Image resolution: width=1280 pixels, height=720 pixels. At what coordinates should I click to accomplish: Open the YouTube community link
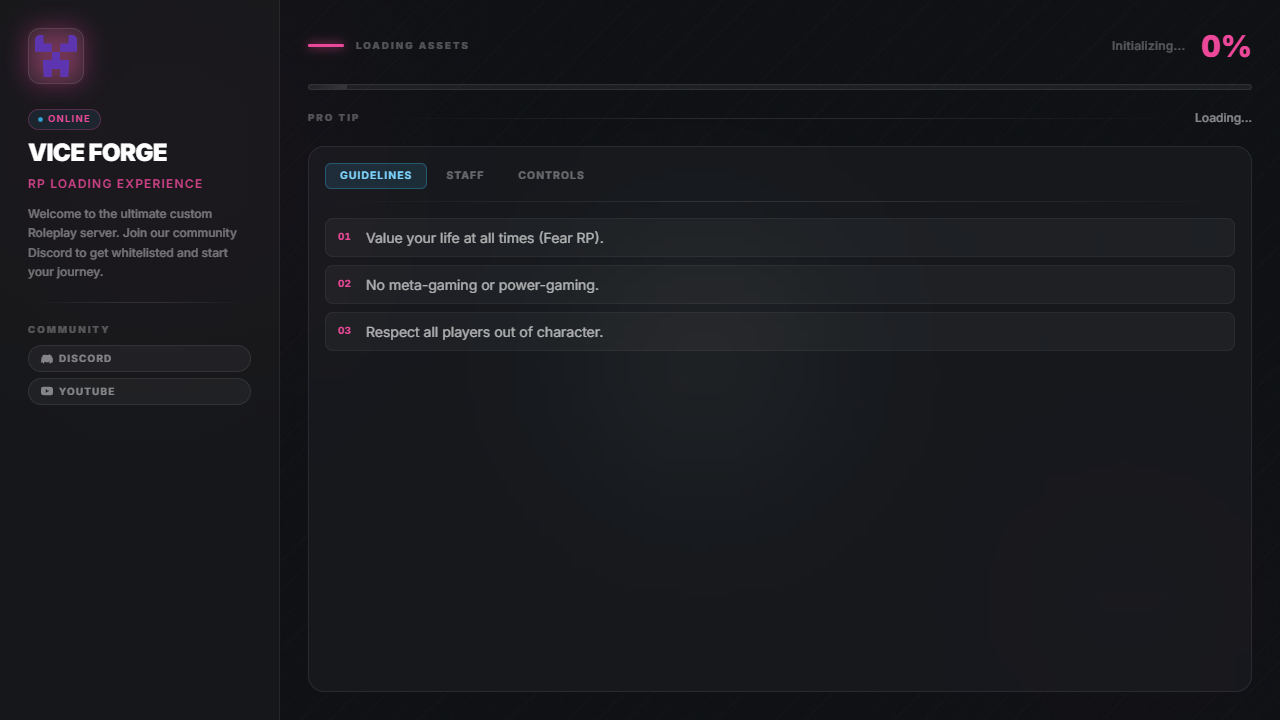click(x=139, y=391)
